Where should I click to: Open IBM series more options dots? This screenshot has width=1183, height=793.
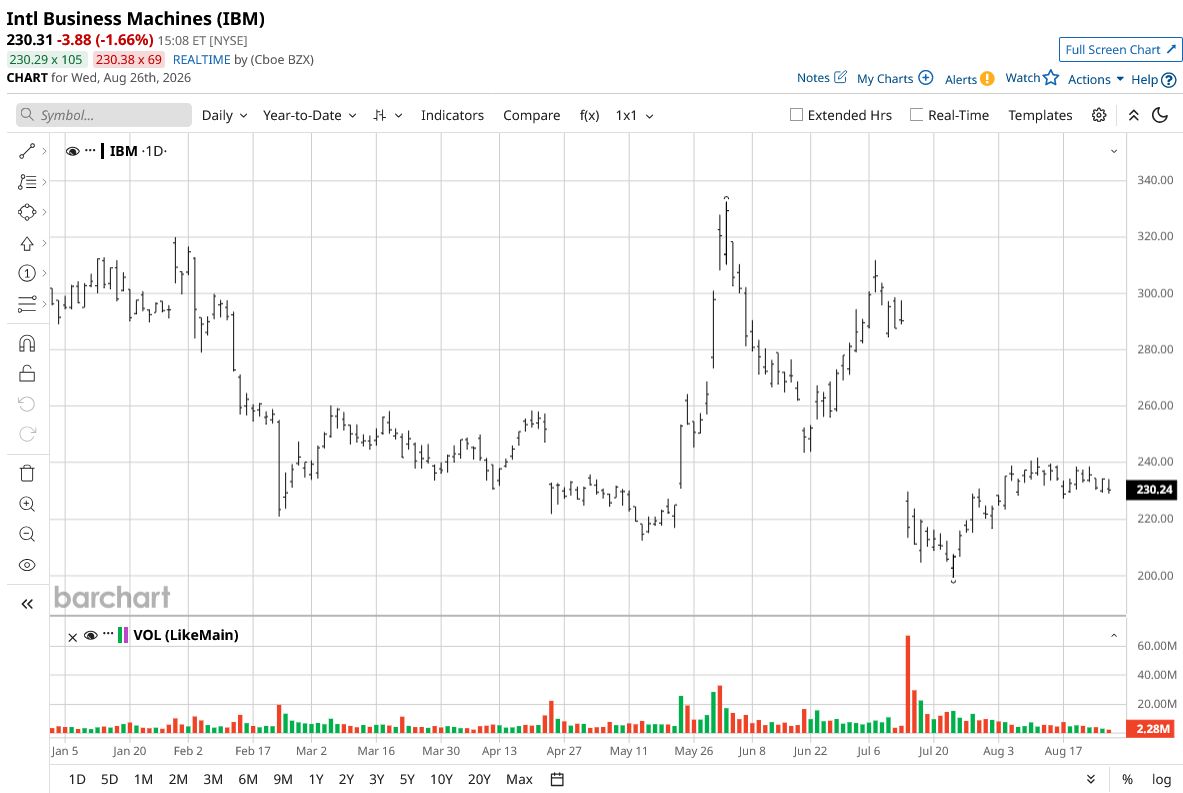91,150
